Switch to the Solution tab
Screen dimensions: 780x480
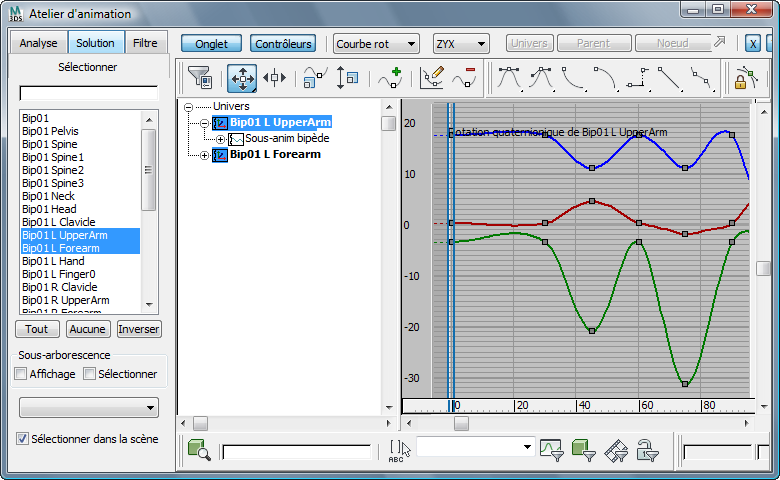[96, 43]
